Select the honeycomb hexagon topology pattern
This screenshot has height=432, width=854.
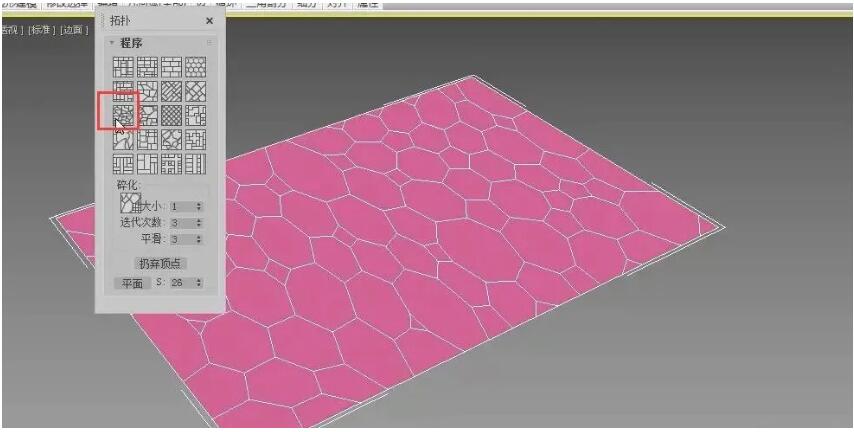point(195,68)
